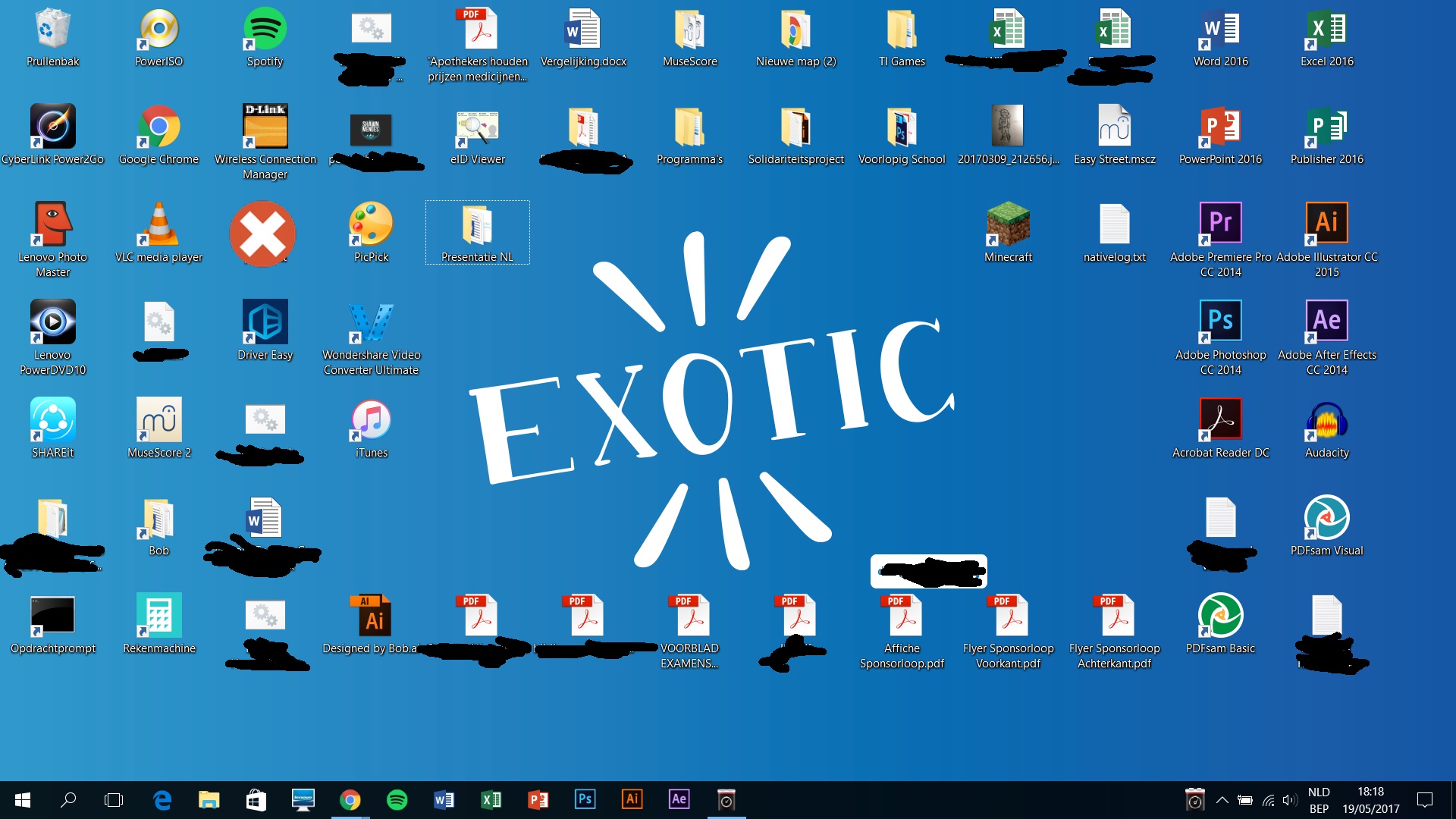Viewport: 1456px width, 819px height.
Task: Open the taskbar date and time
Action: click(1370, 800)
